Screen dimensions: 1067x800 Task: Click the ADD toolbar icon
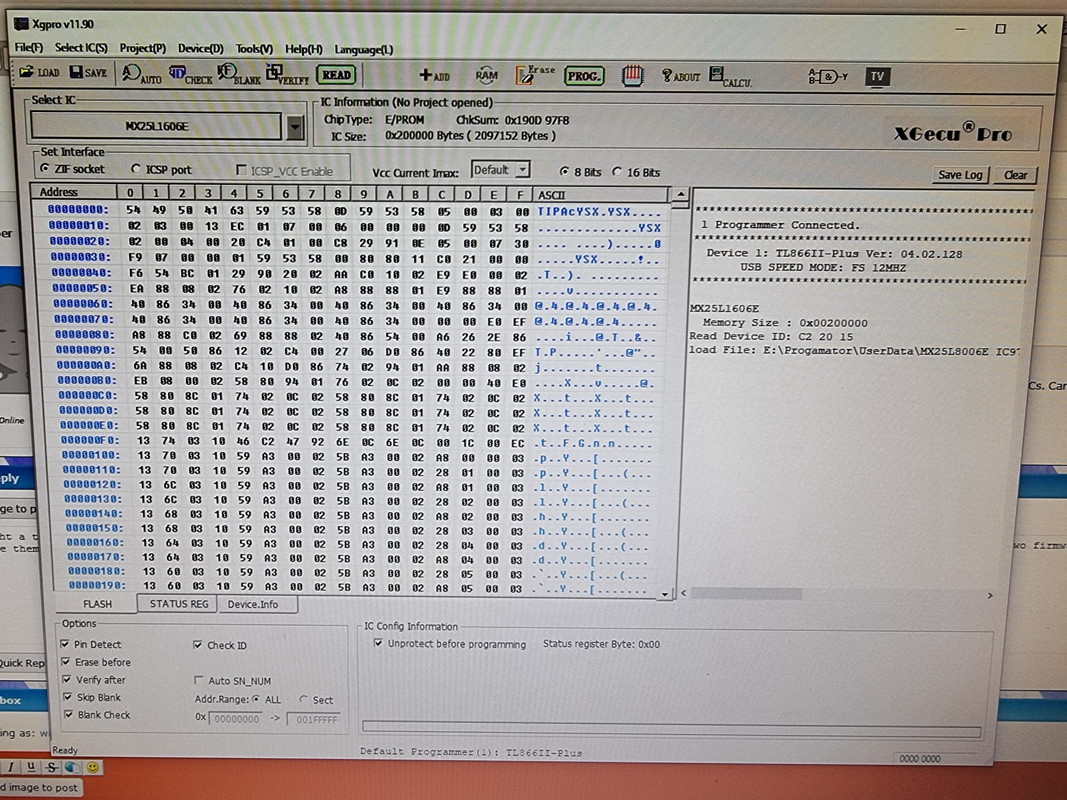coord(434,76)
